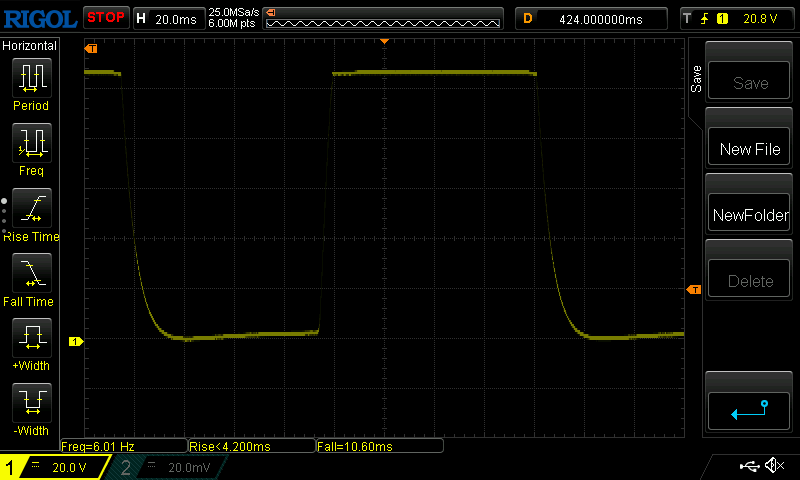Click the NewFolder menu option
The image size is (800, 480).
pyautogui.click(x=750, y=215)
